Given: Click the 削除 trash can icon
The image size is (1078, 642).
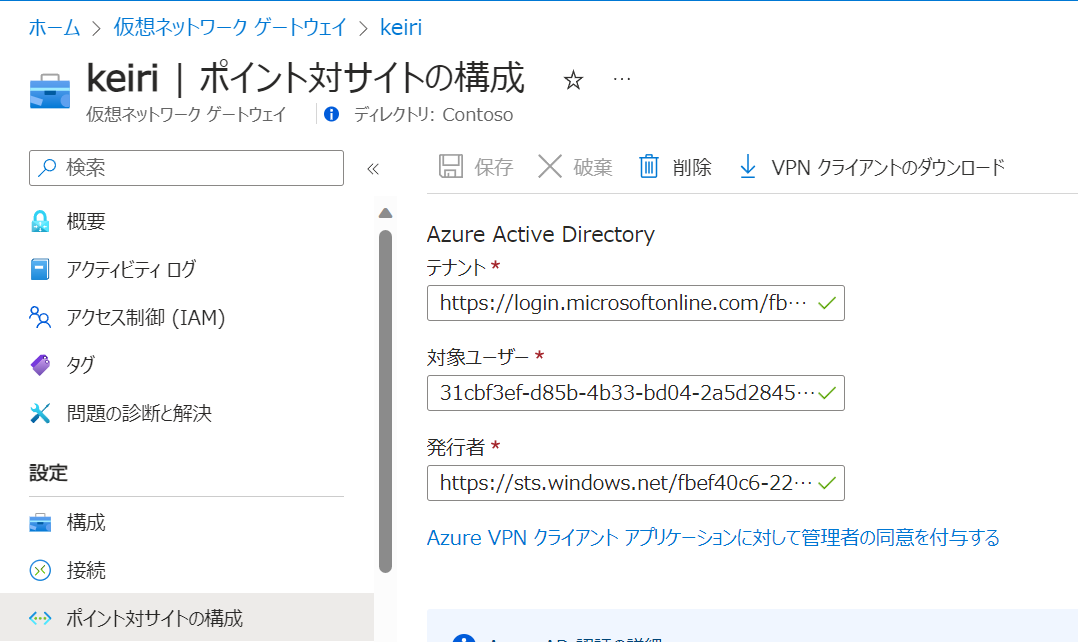Looking at the screenshot, I should pyautogui.click(x=649, y=167).
